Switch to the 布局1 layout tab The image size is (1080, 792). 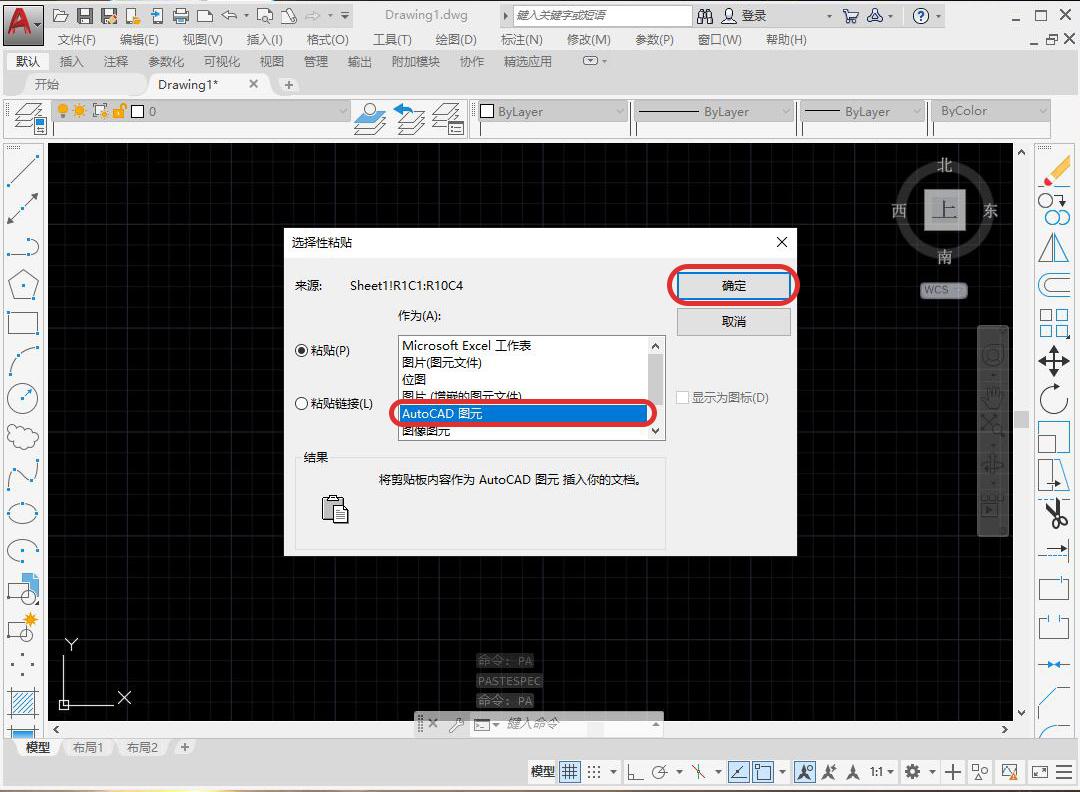point(87,747)
